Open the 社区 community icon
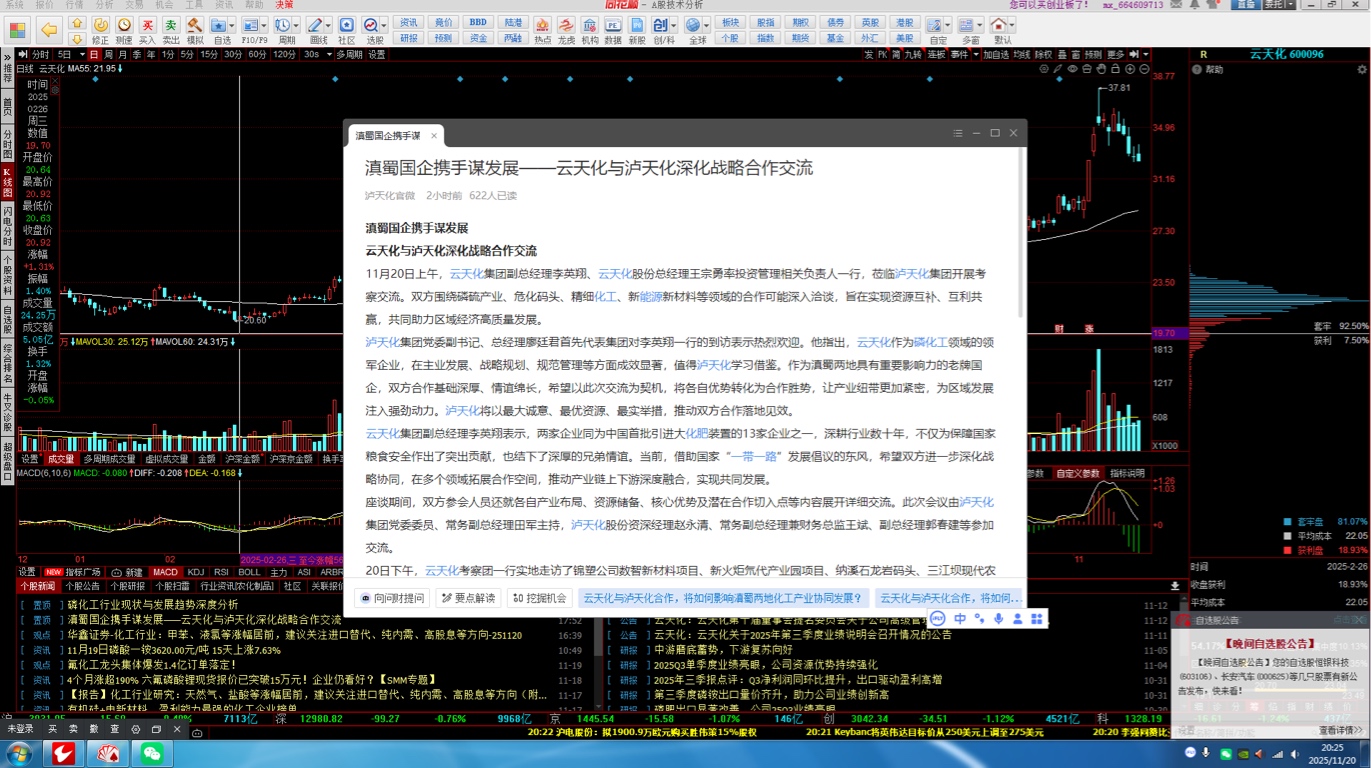The image size is (1371, 768). point(346,24)
